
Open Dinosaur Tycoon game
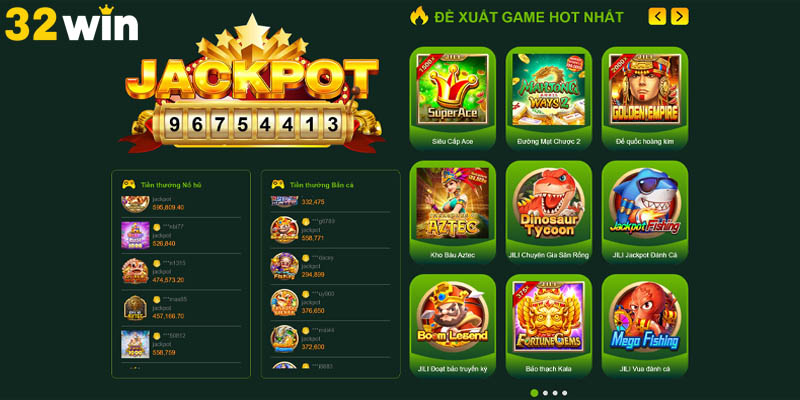click(x=548, y=212)
